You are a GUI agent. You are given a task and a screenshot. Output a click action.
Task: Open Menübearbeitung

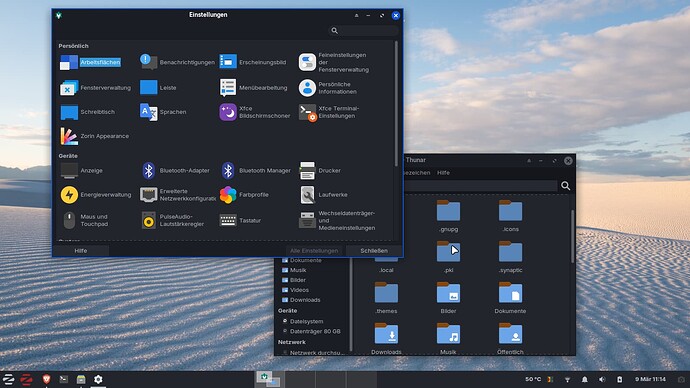point(253,88)
